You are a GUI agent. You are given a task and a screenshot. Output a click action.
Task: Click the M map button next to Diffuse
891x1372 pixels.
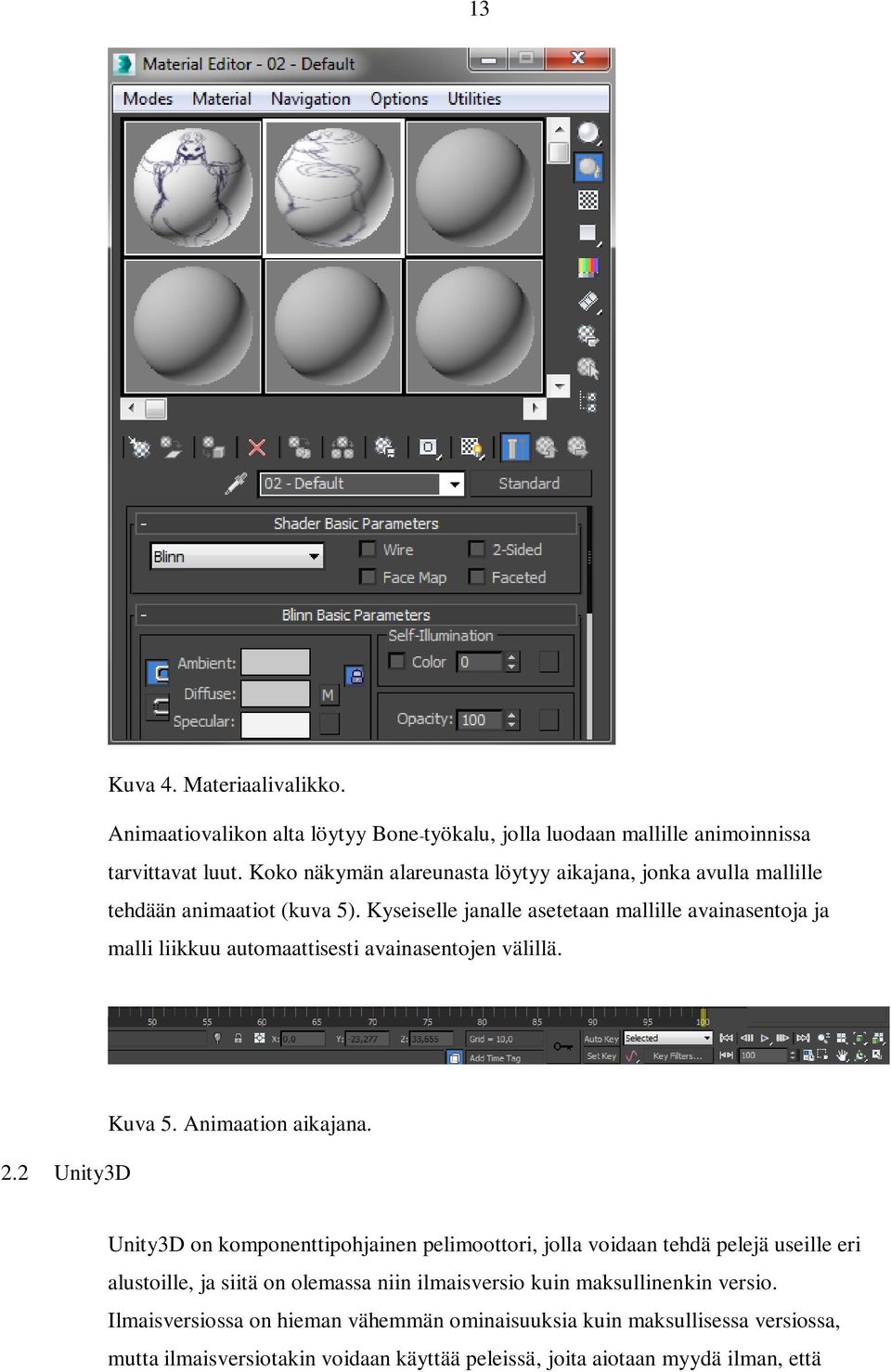pos(328,694)
